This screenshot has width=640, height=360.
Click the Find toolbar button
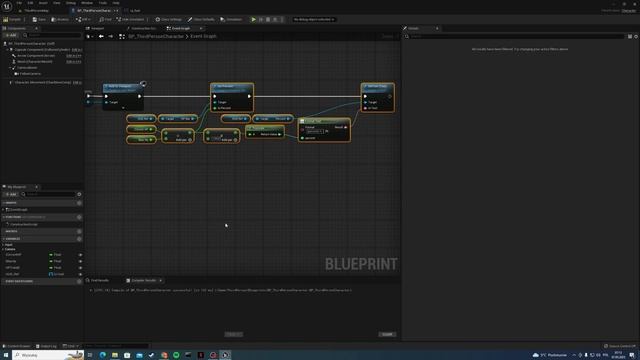click(105, 19)
